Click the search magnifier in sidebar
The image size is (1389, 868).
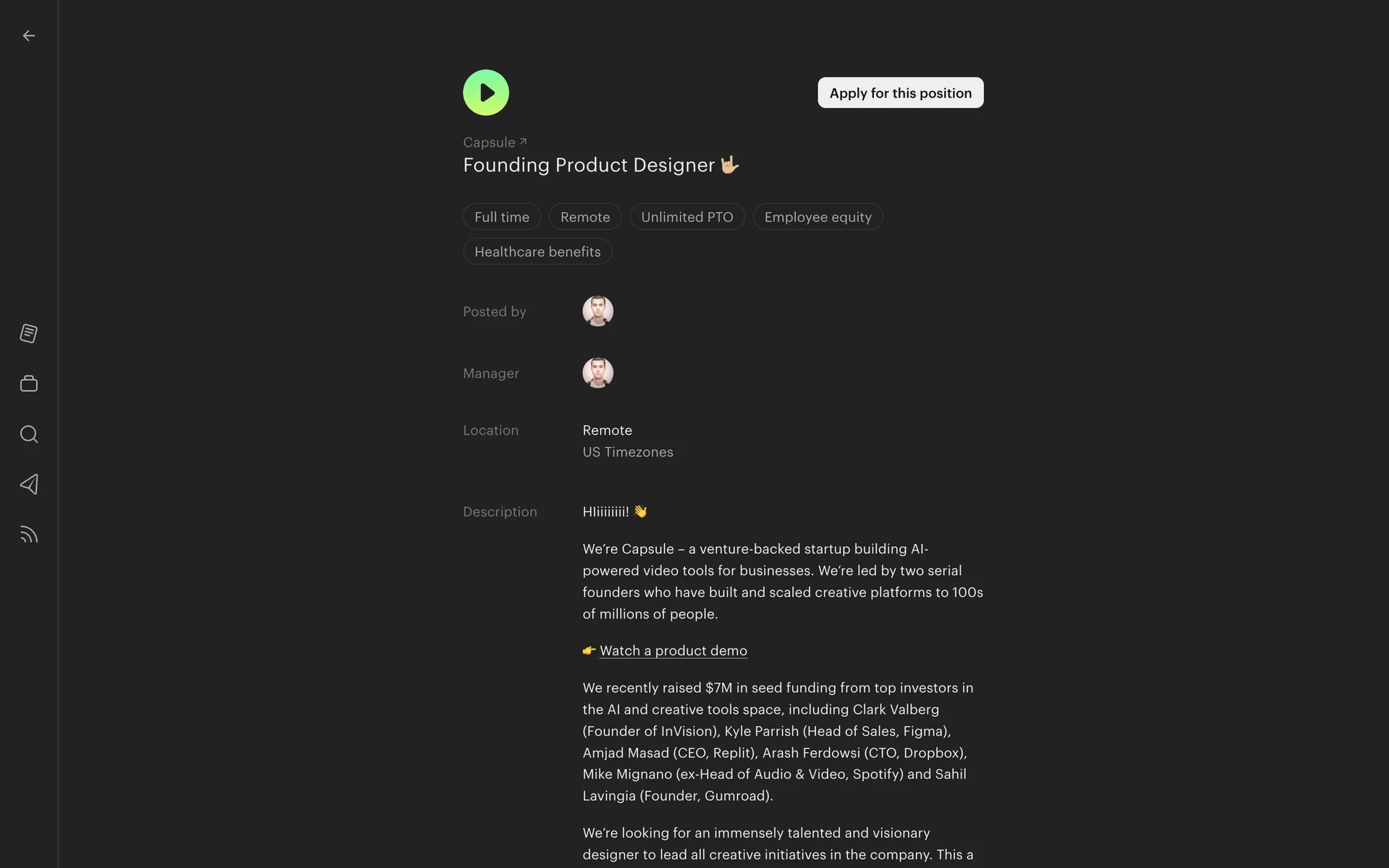click(x=29, y=434)
